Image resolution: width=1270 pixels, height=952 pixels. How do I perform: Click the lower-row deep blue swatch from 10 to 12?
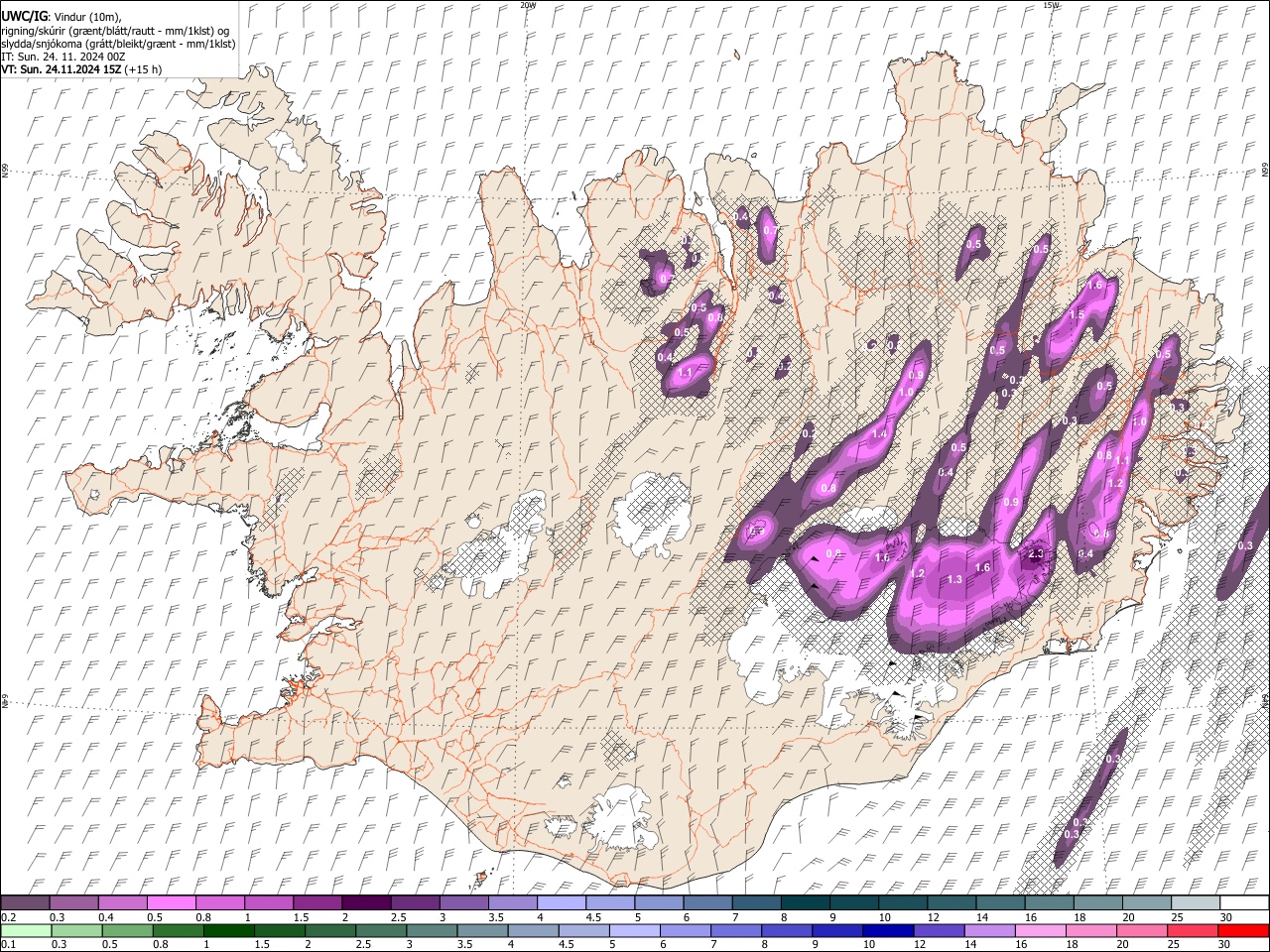tap(888, 930)
